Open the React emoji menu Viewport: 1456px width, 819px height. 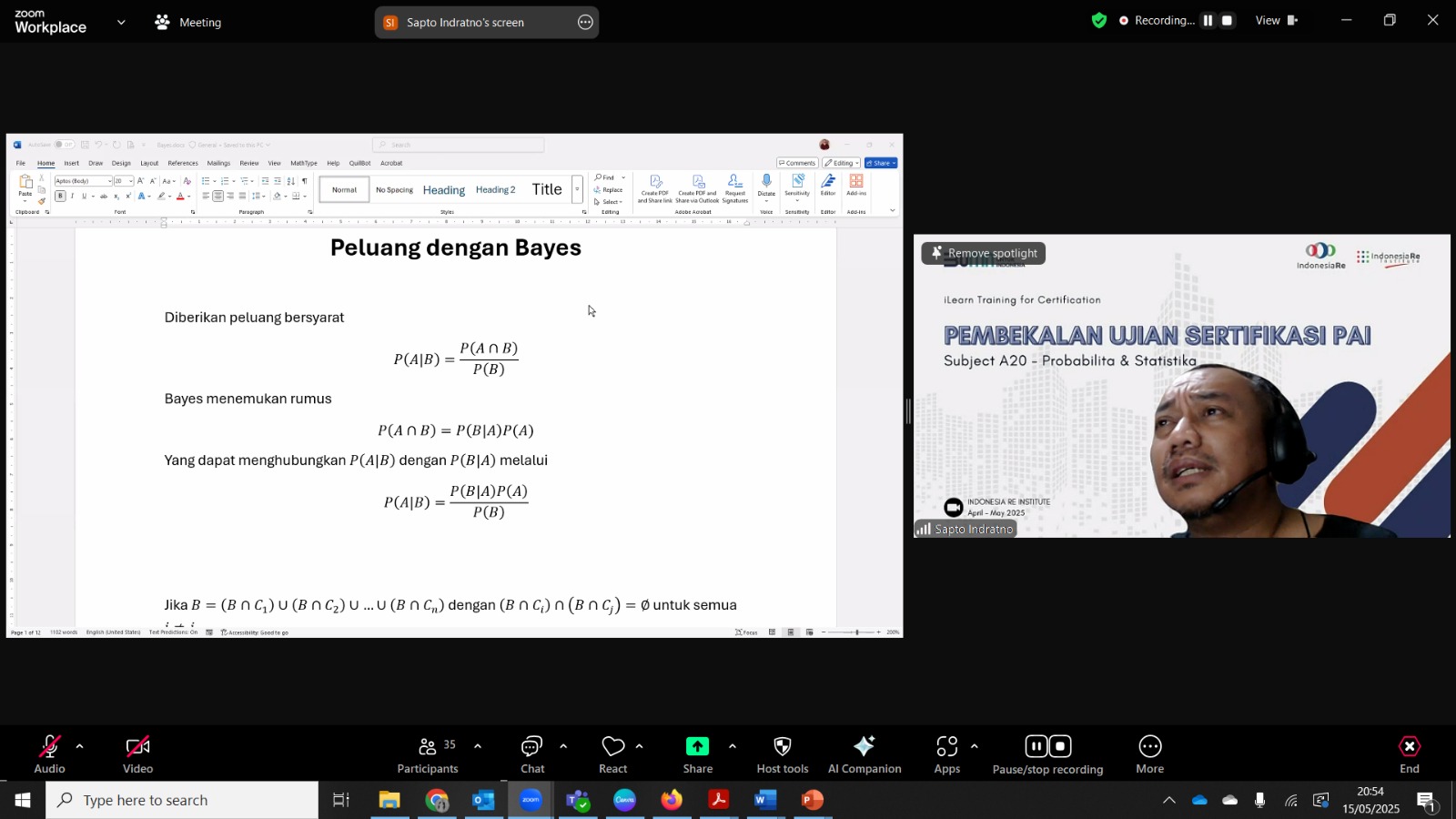[613, 755]
